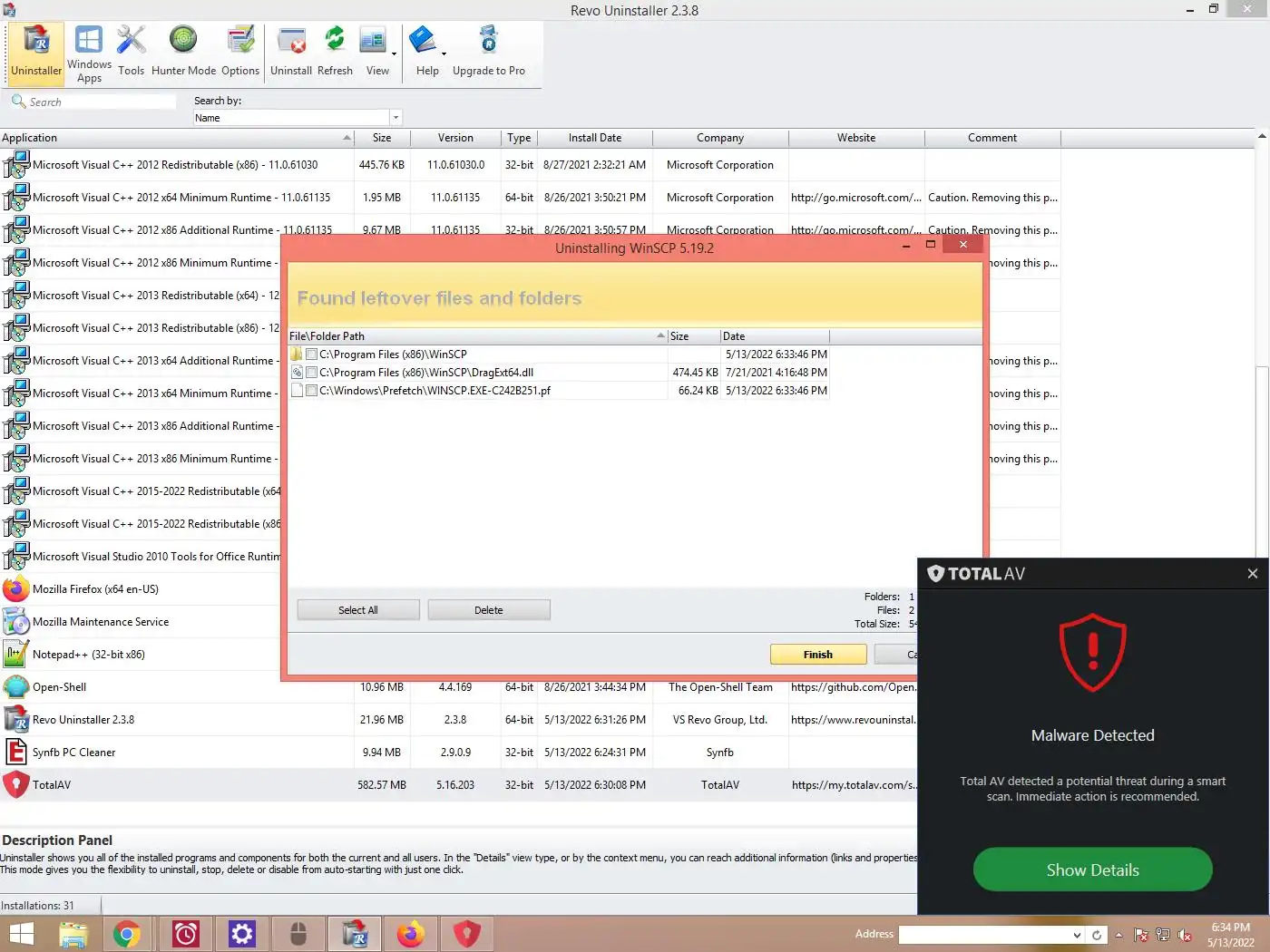Sort leftovers by File\Folder Path column
Screen dimensions: 1270x952
coord(477,336)
